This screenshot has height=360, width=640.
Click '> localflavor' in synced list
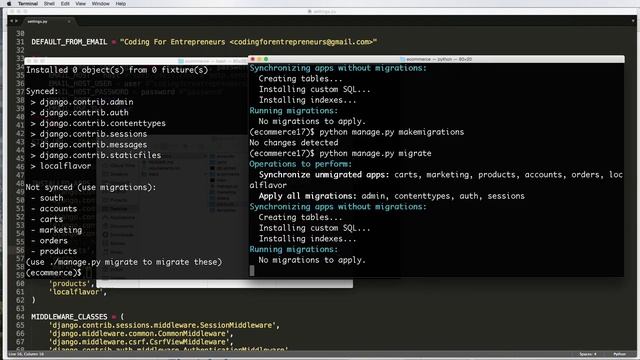coord(61,166)
